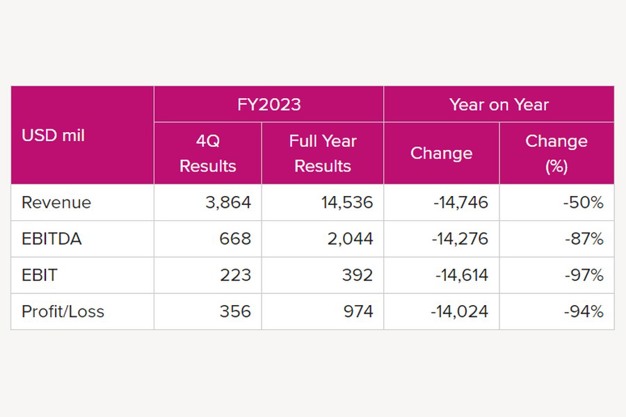Click the 3,864 revenue cell
The image size is (626, 417).
[x=227, y=202]
